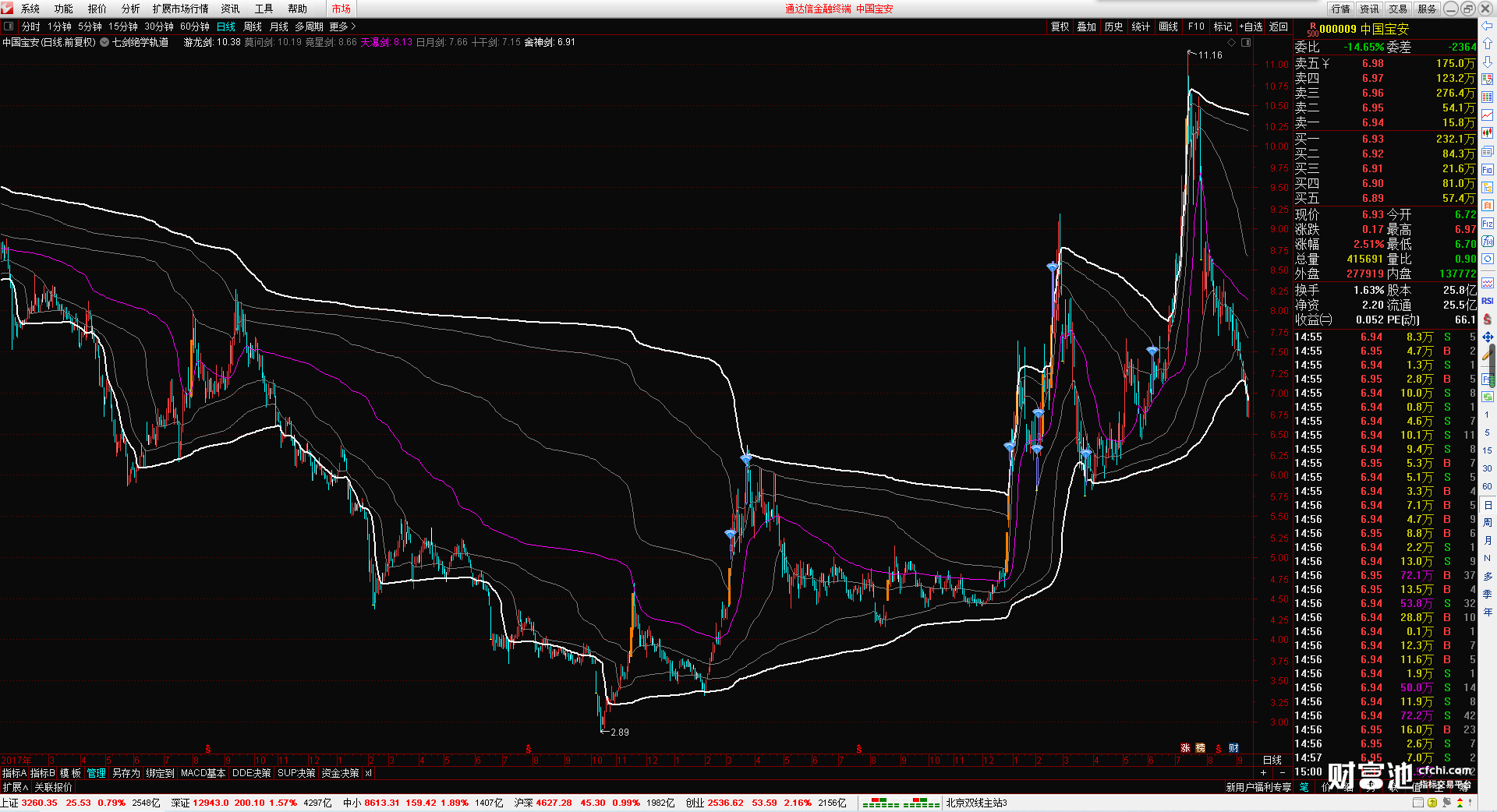Image resolution: width=1497 pixels, height=812 pixels.
Task: Open the 工具 menu
Action: click(264, 9)
